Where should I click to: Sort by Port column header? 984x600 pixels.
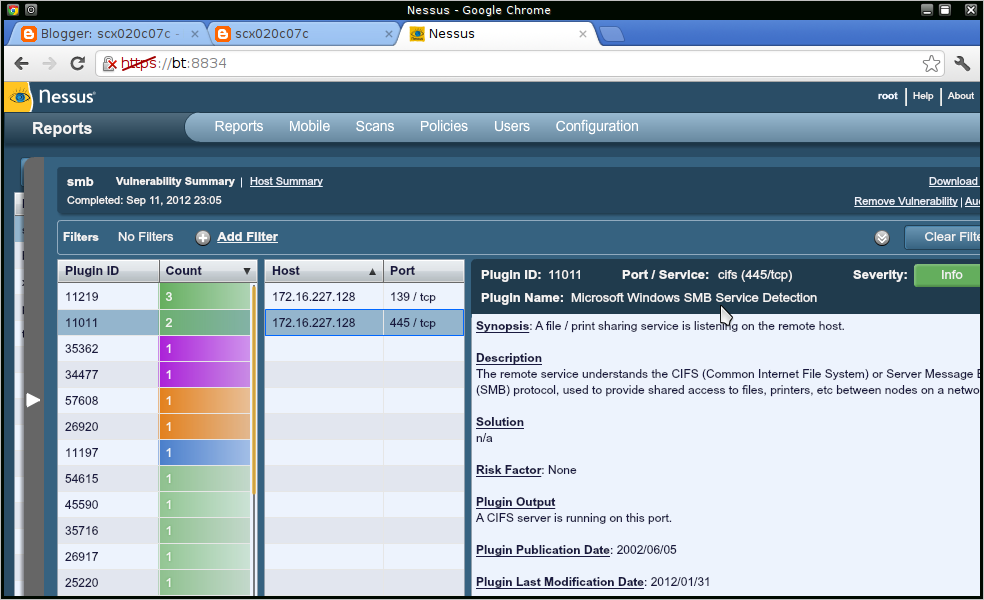pos(424,271)
